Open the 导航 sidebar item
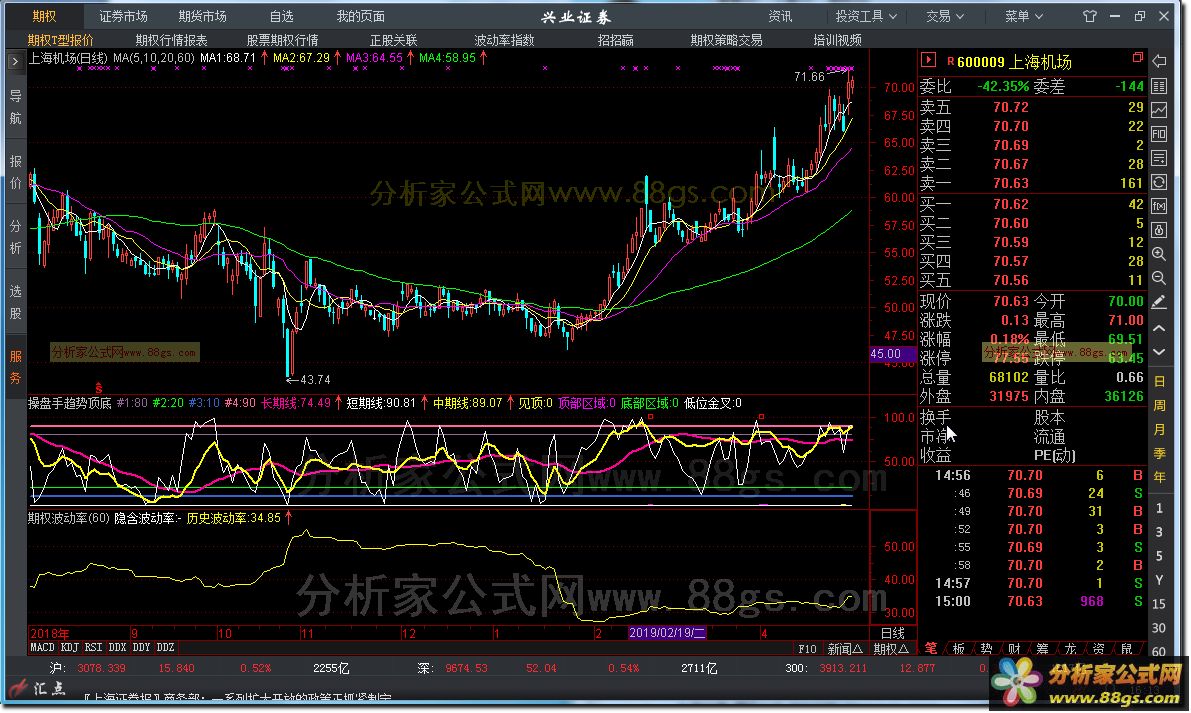 tap(15, 107)
